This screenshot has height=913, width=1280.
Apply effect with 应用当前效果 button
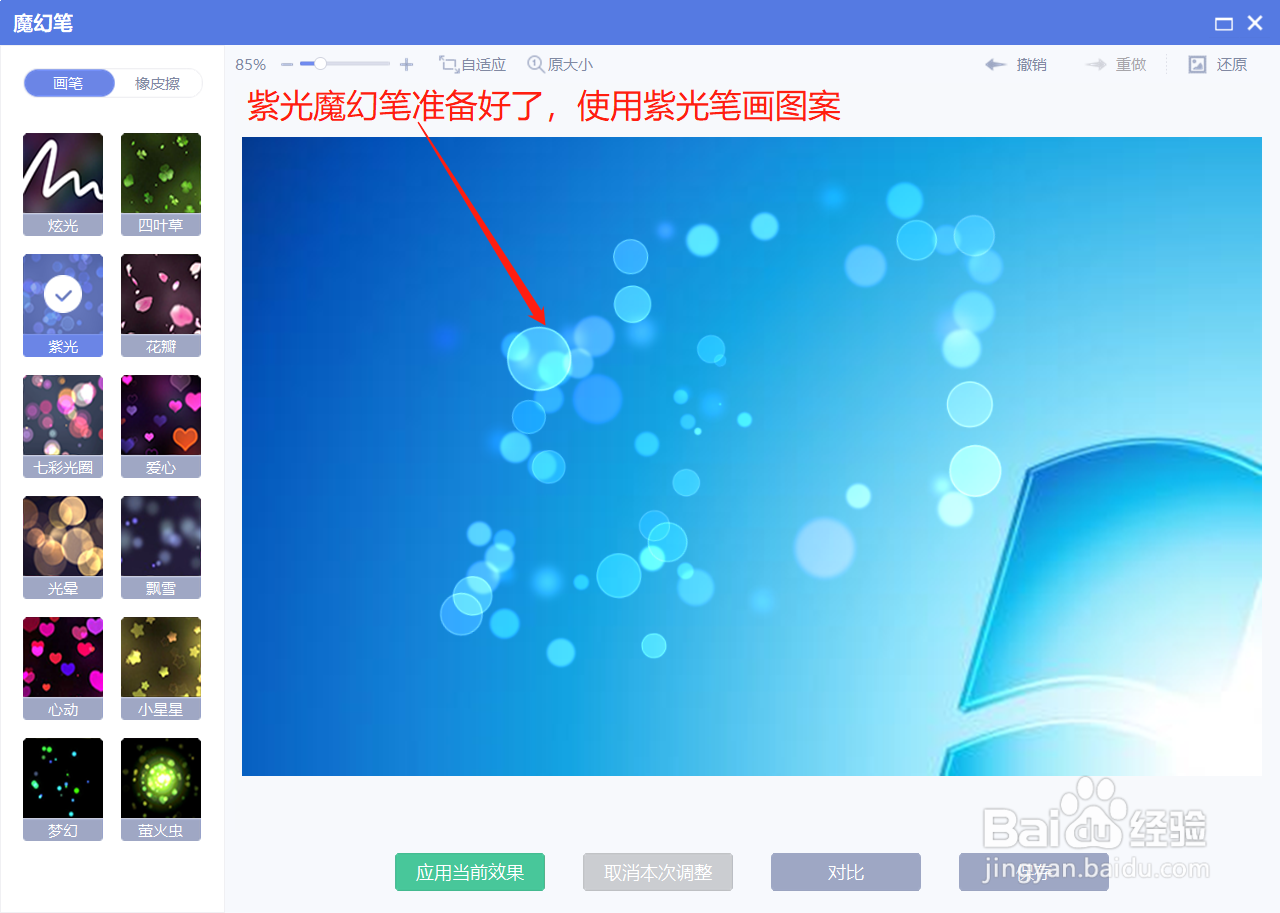pos(470,872)
